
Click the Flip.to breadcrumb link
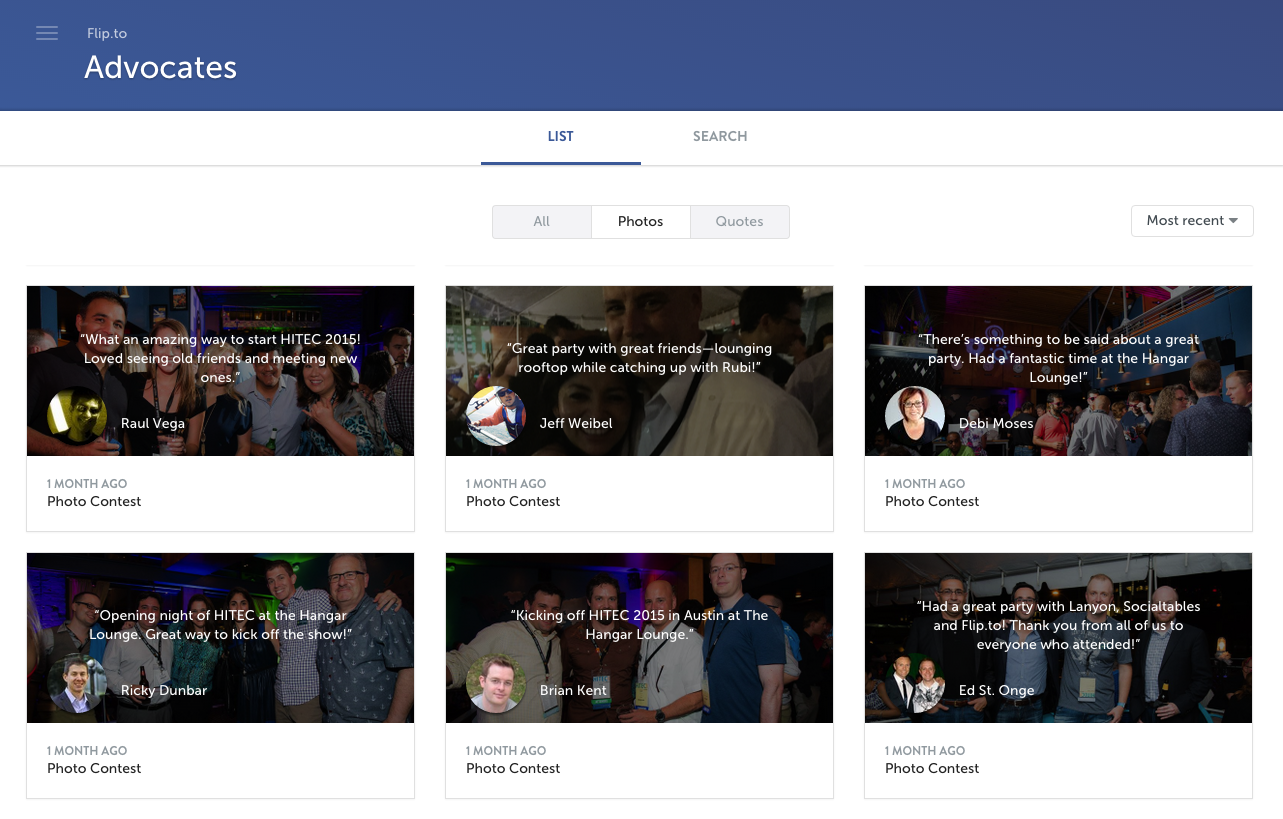point(107,34)
